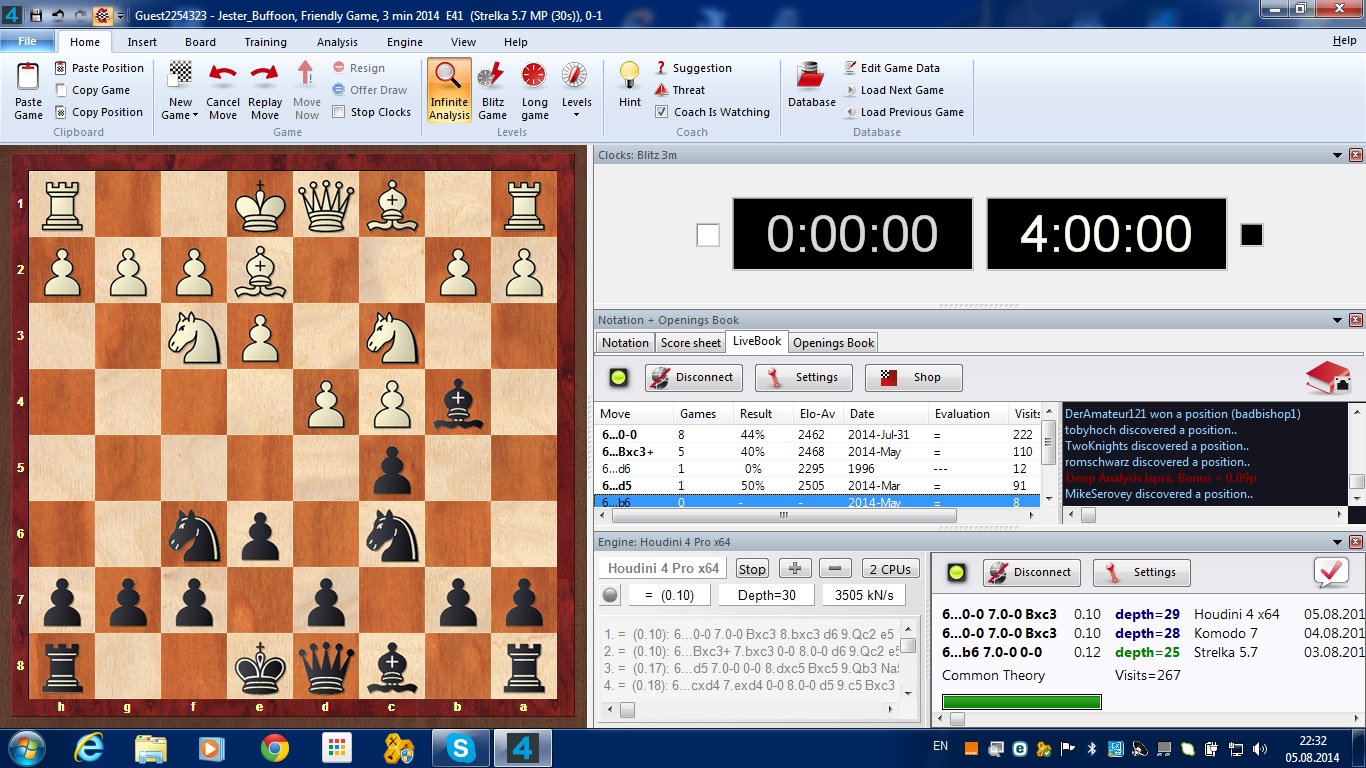The width and height of the screenshot is (1366, 768).
Task: Expand the Clocks panel dropdown arrow
Action: pos(1337,155)
